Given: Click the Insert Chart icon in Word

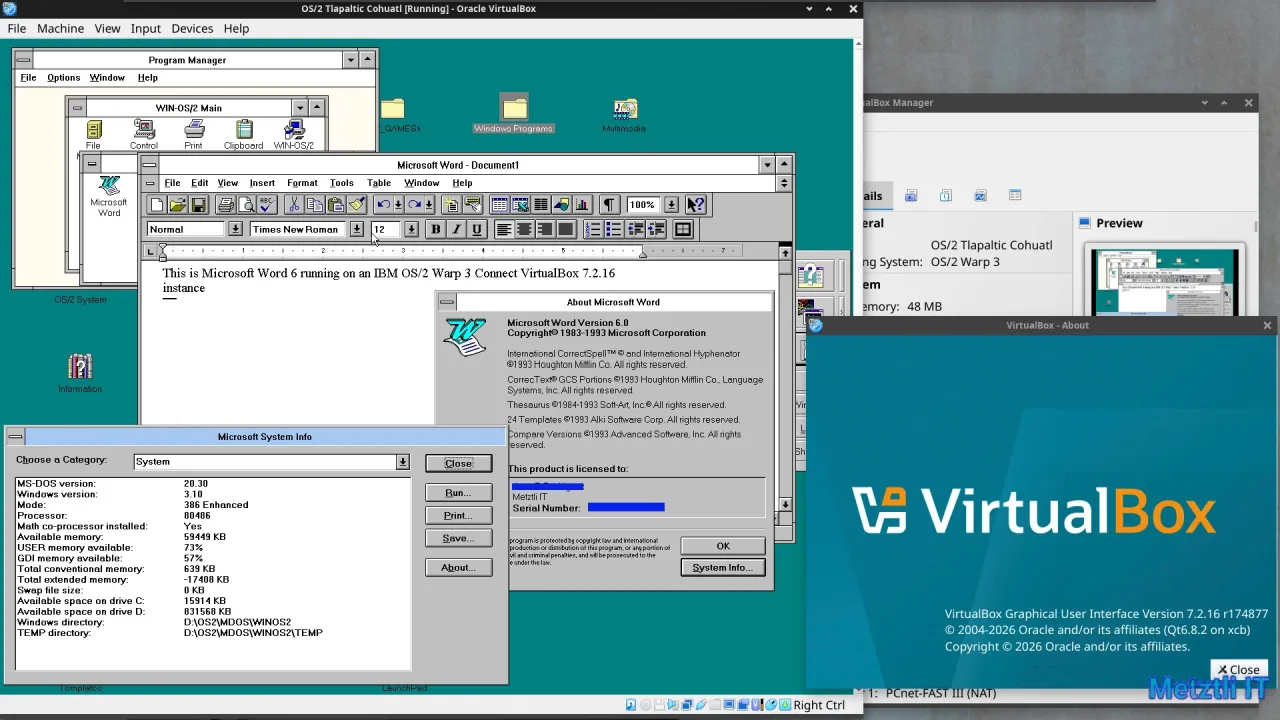Looking at the screenshot, I should click(x=582, y=205).
